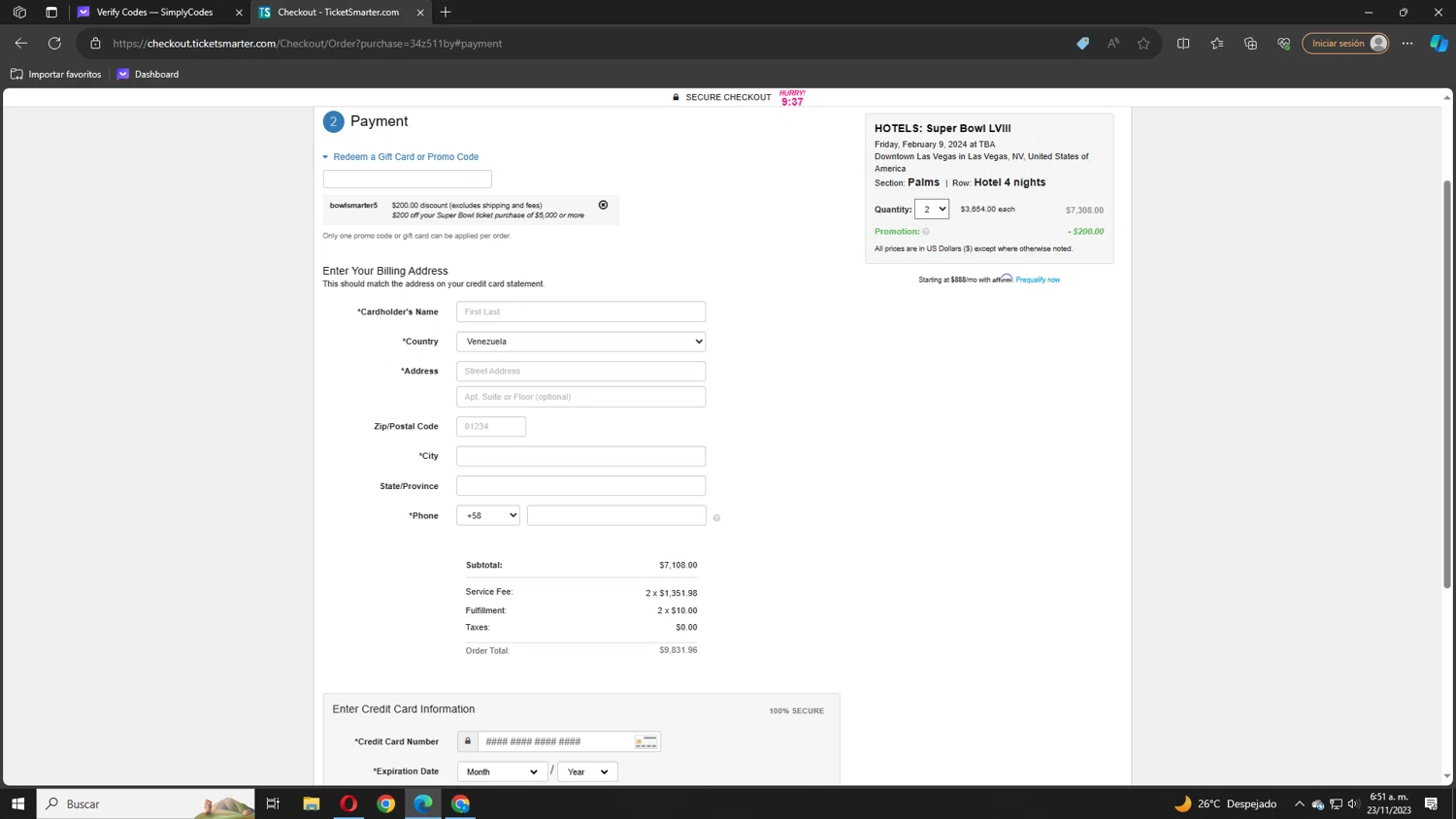Reload the checkout page
This screenshot has width=1456, height=819.
coord(54,44)
